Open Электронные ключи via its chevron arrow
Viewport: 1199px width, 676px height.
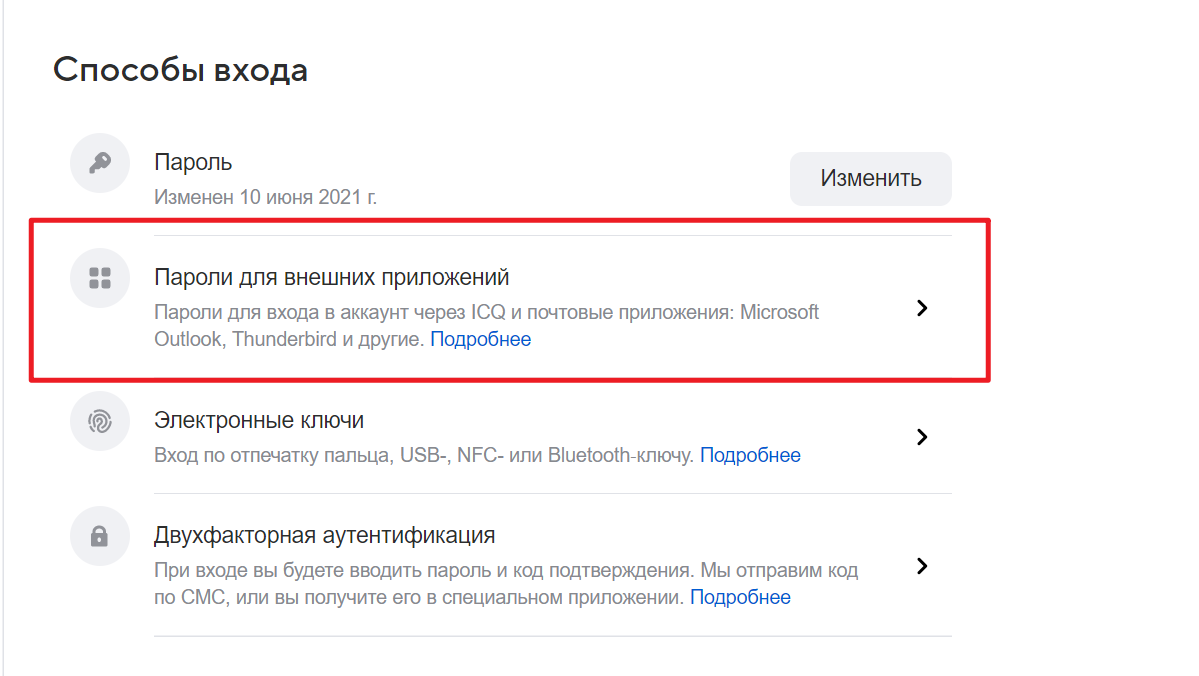point(922,437)
